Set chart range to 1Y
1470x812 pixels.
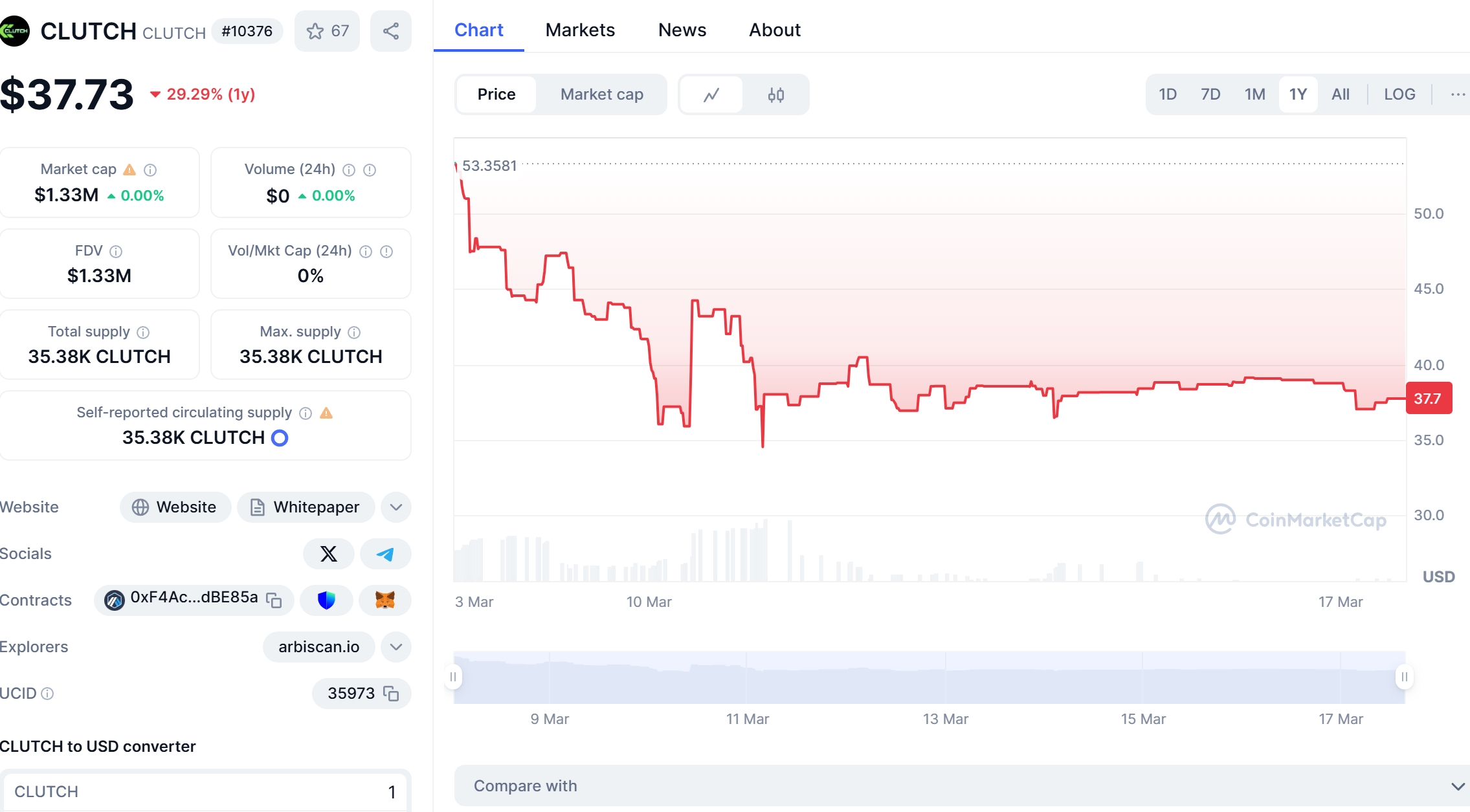coord(1298,94)
